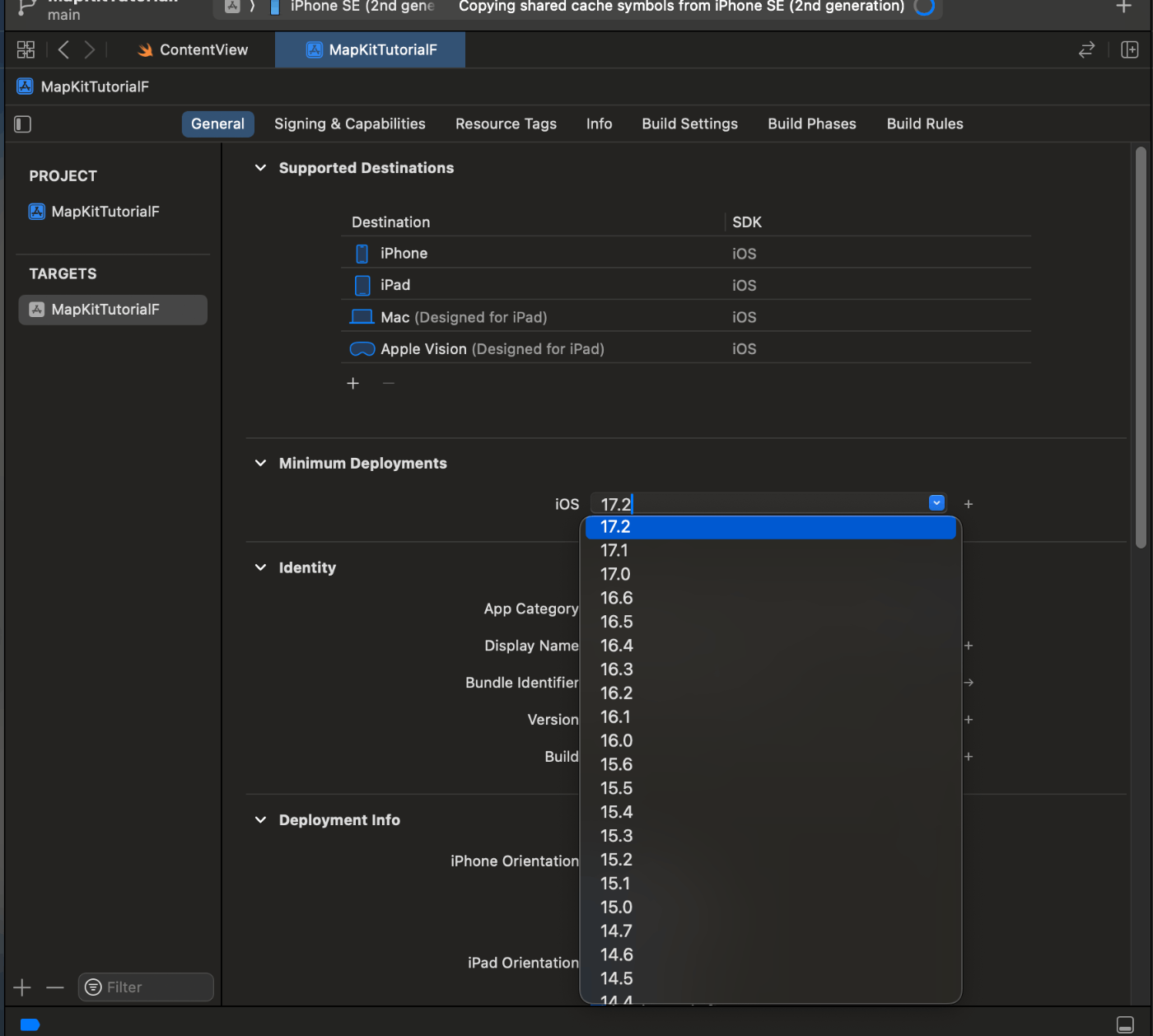This screenshot has width=1153, height=1036.
Task: Click the iOS minimum deployment text field
Action: [759, 504]
